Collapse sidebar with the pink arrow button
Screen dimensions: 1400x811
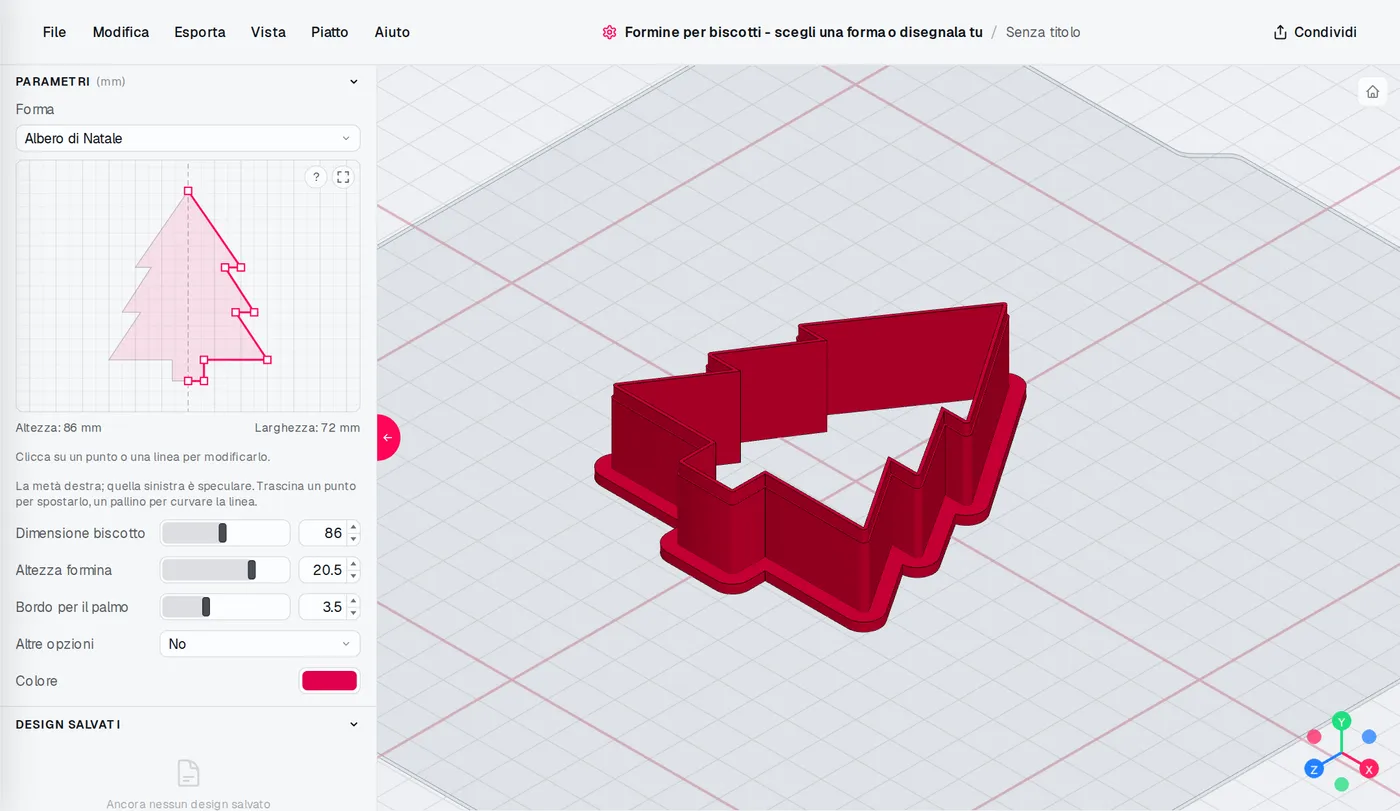pyautogui.click(x=388, y=437)
